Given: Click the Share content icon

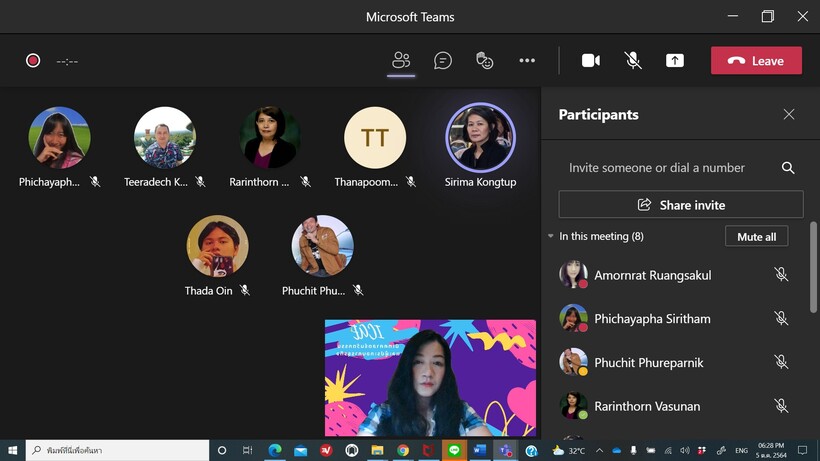Looking at the screenshot, I should point(675,61).
